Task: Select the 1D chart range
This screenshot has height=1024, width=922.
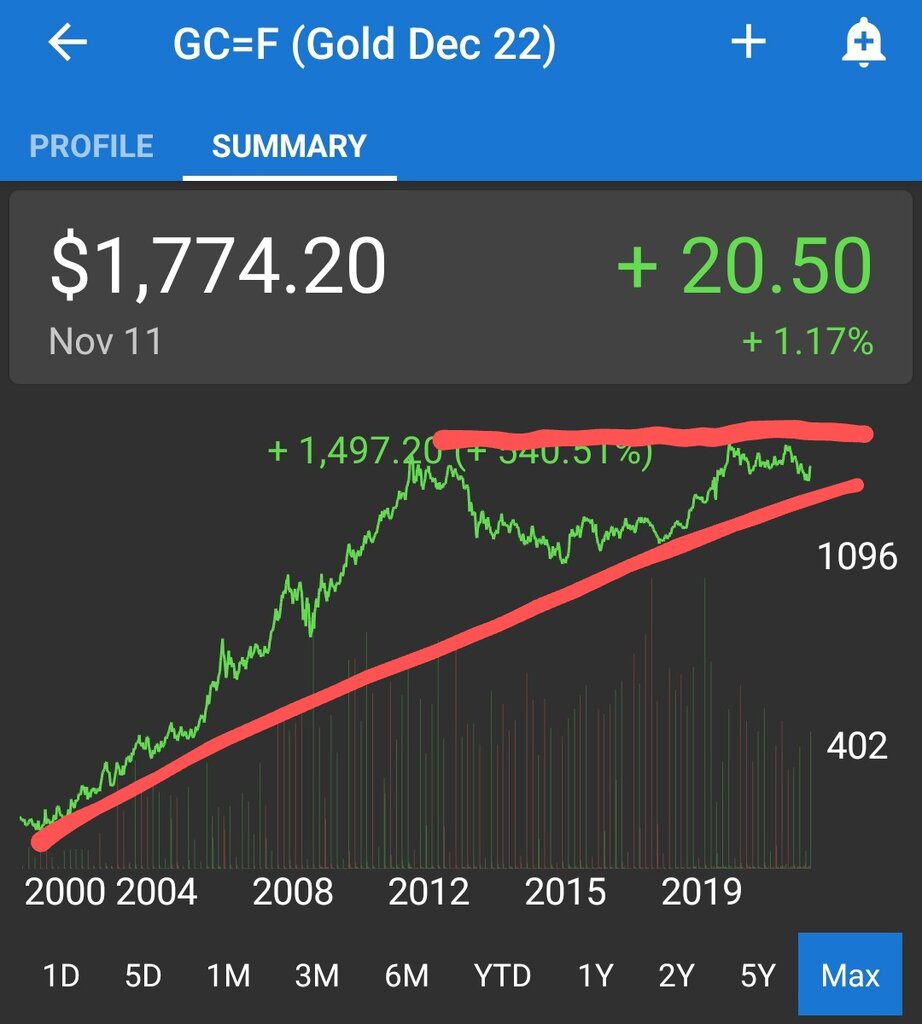Action: coord(61,975)
